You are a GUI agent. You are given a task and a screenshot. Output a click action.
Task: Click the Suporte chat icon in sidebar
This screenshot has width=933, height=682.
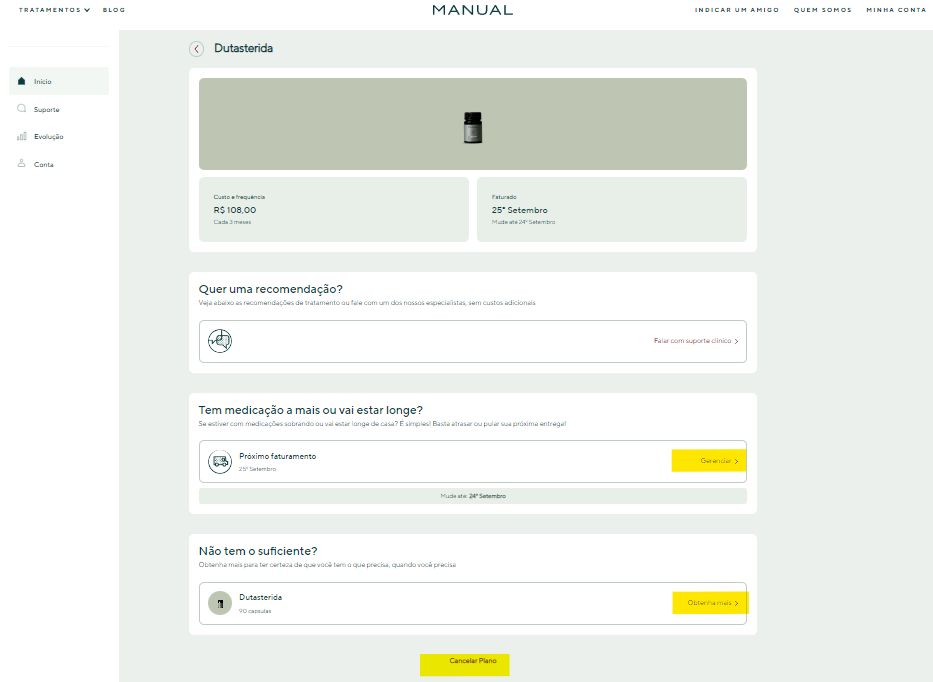[22, 108]
